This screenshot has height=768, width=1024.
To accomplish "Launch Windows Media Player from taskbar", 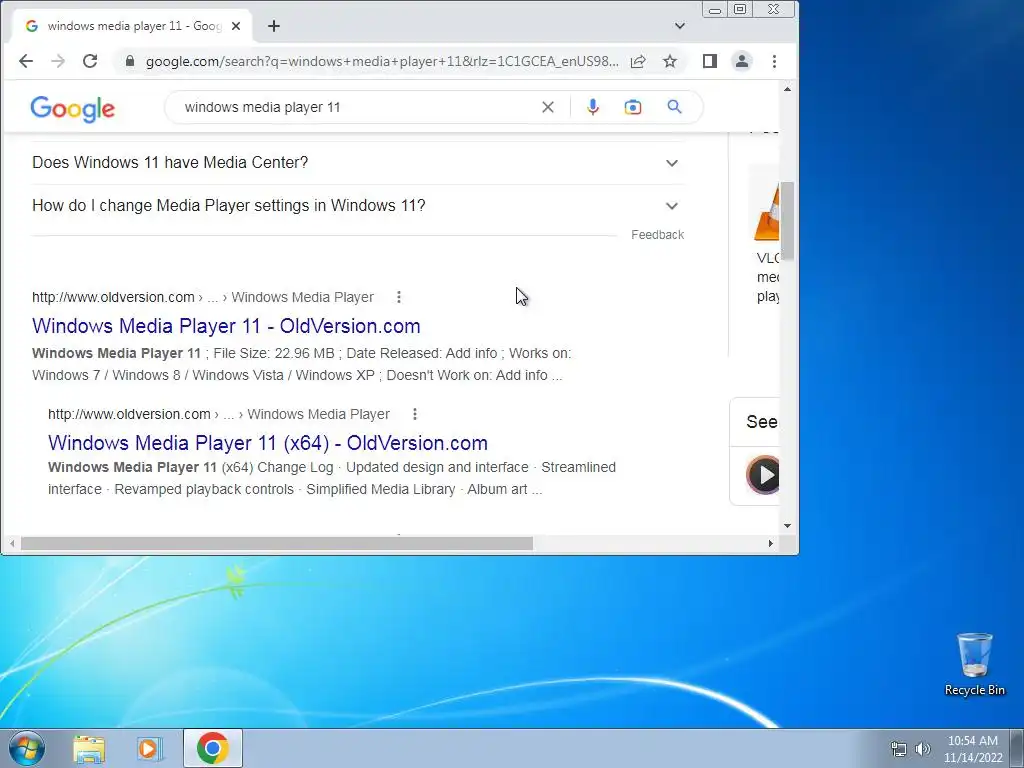I will point(150,748).
